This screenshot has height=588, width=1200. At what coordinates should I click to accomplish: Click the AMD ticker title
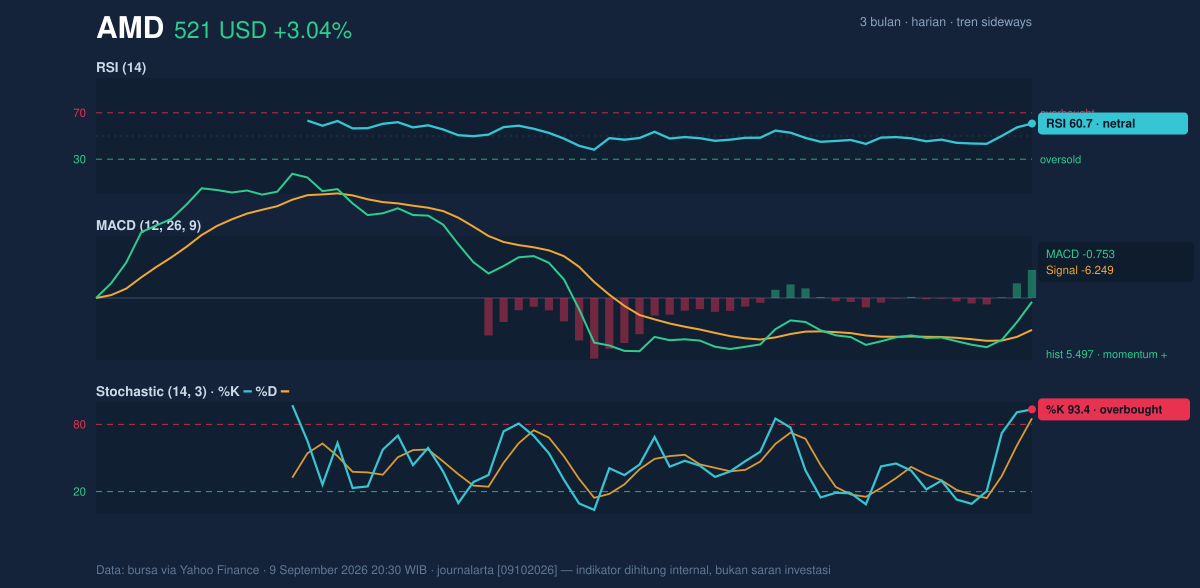click(130, 28)
